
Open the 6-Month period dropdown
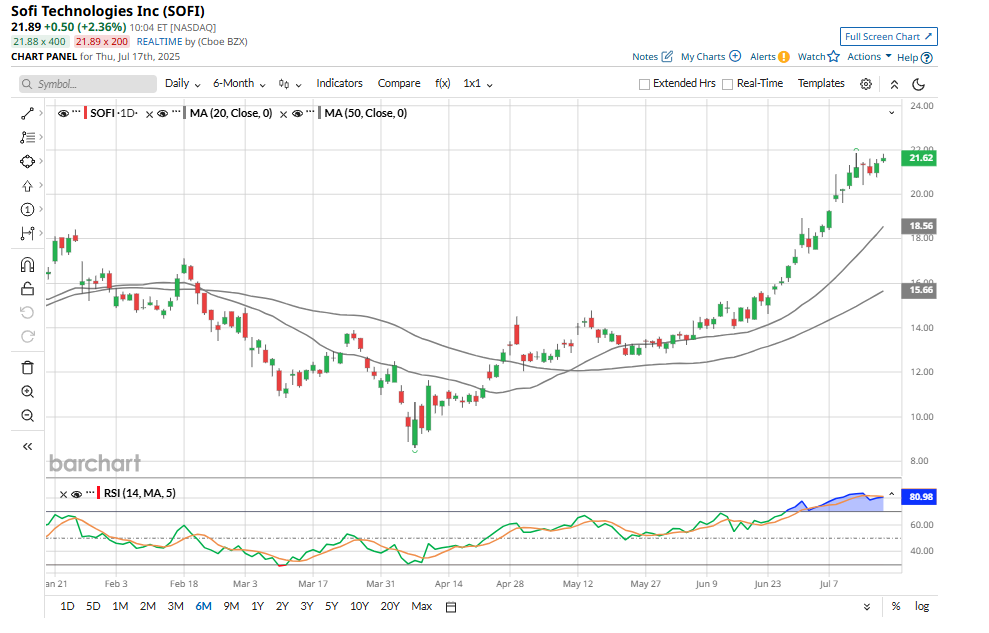[239, 83]
